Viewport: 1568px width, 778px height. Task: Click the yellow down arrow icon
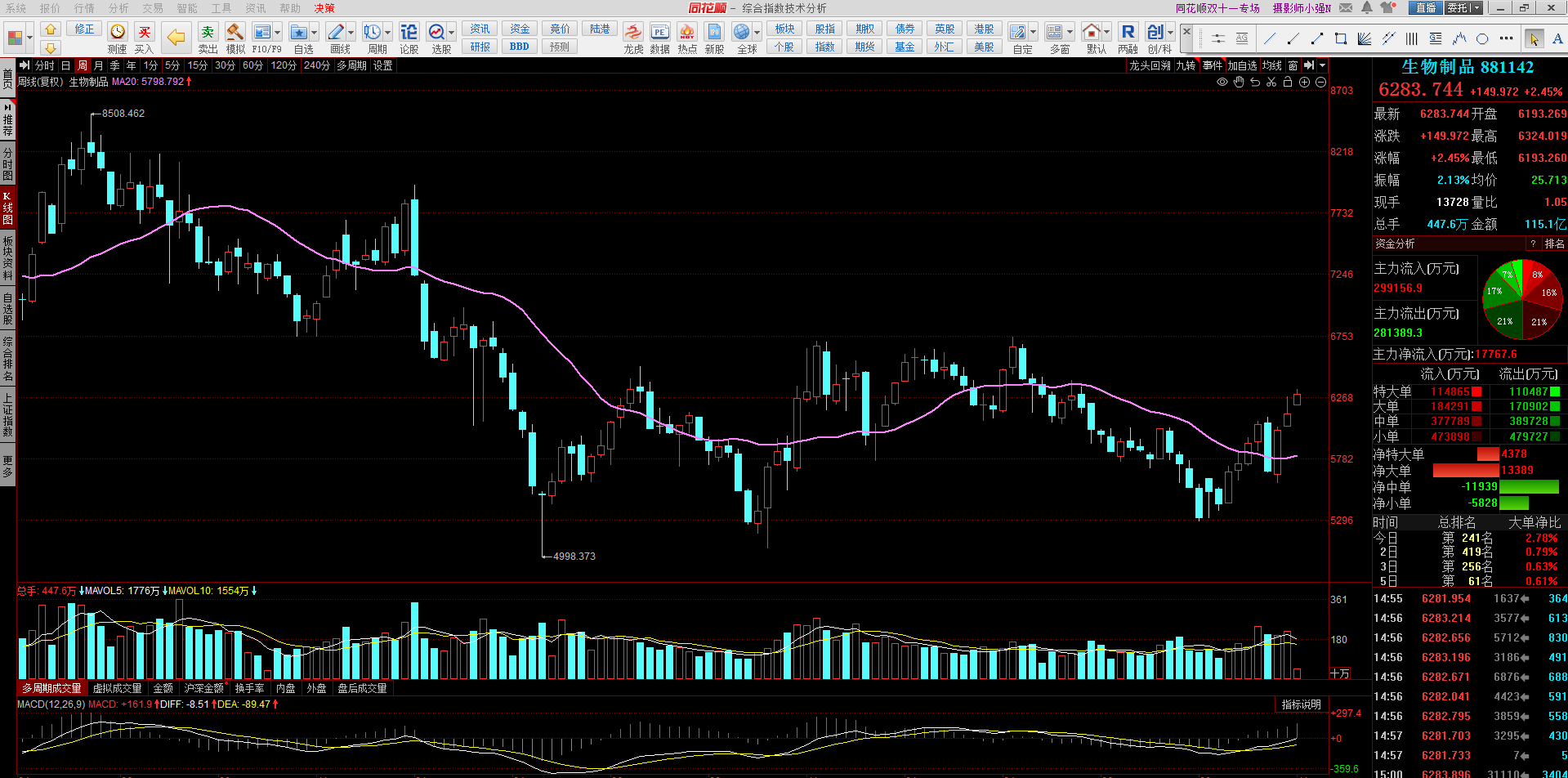coord(50,48)
